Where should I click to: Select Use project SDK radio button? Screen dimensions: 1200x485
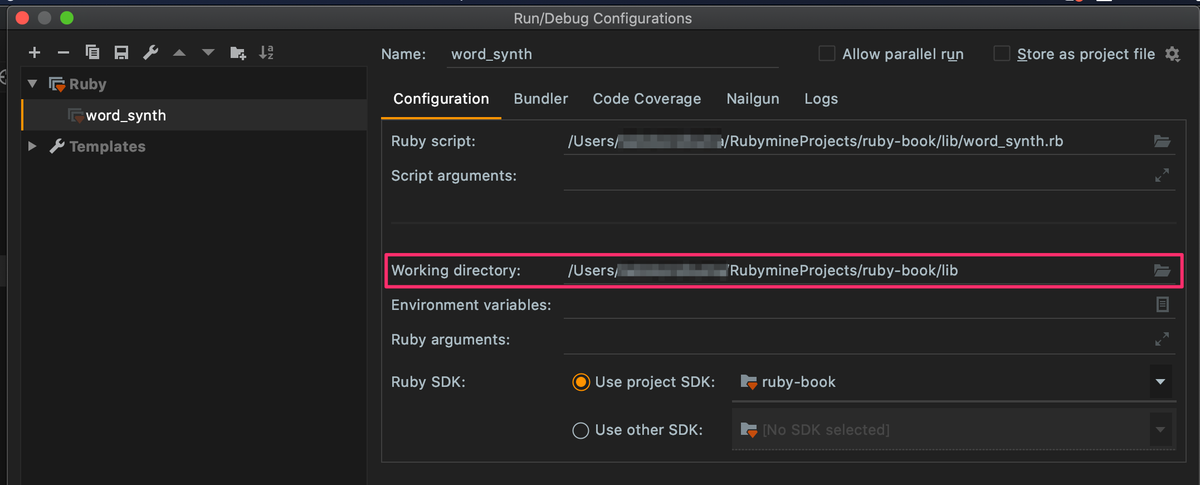click(x=581, y=382)
